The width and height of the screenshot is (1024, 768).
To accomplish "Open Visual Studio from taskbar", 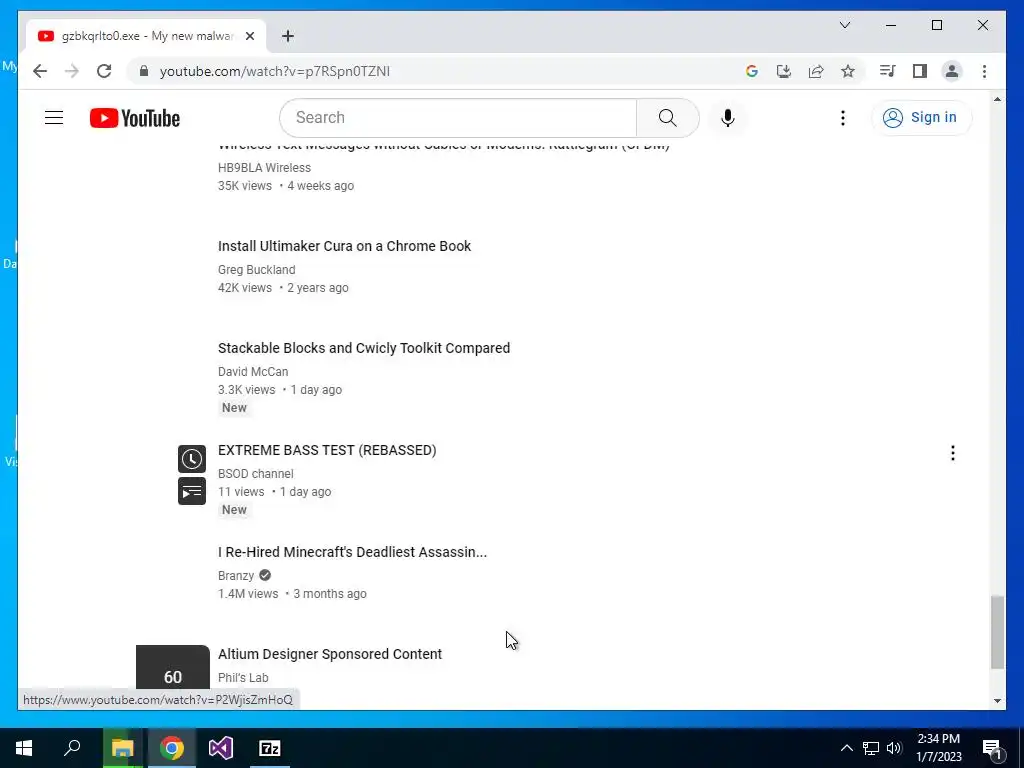I will [x=221, y=748].
